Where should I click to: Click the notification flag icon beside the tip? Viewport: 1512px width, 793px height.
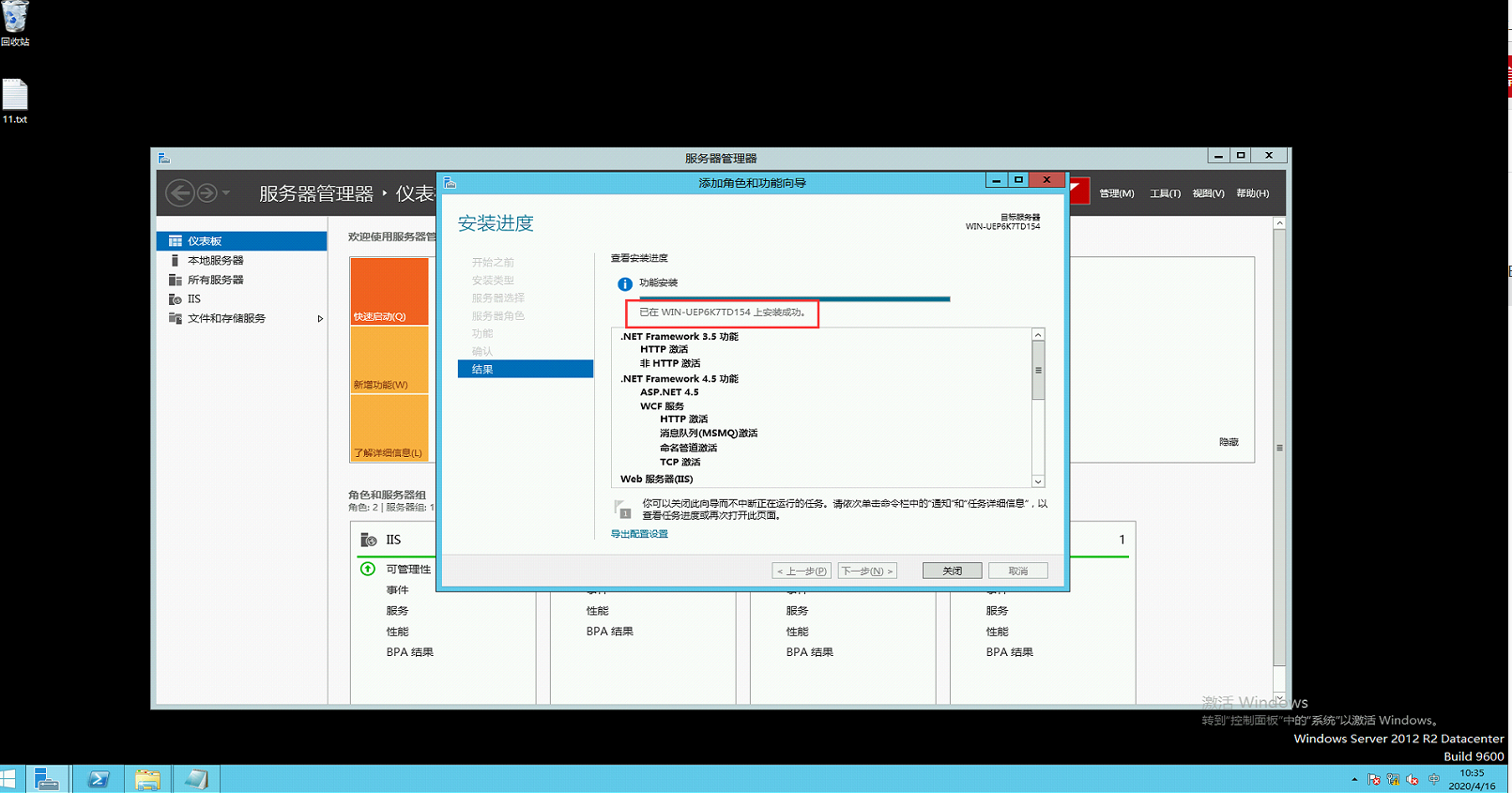coord(621,509)
